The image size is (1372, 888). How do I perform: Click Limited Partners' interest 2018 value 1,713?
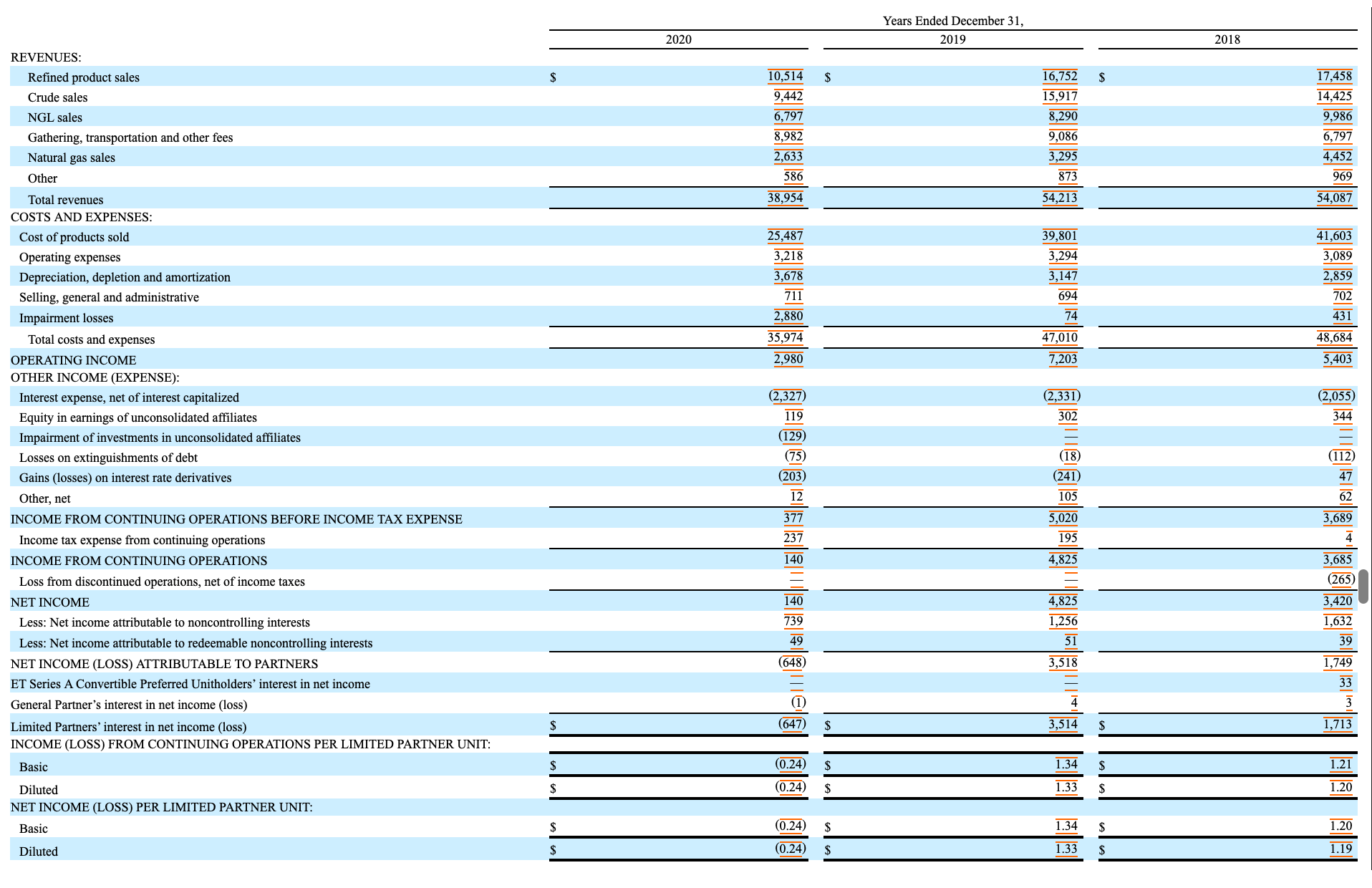point(1337,724)
